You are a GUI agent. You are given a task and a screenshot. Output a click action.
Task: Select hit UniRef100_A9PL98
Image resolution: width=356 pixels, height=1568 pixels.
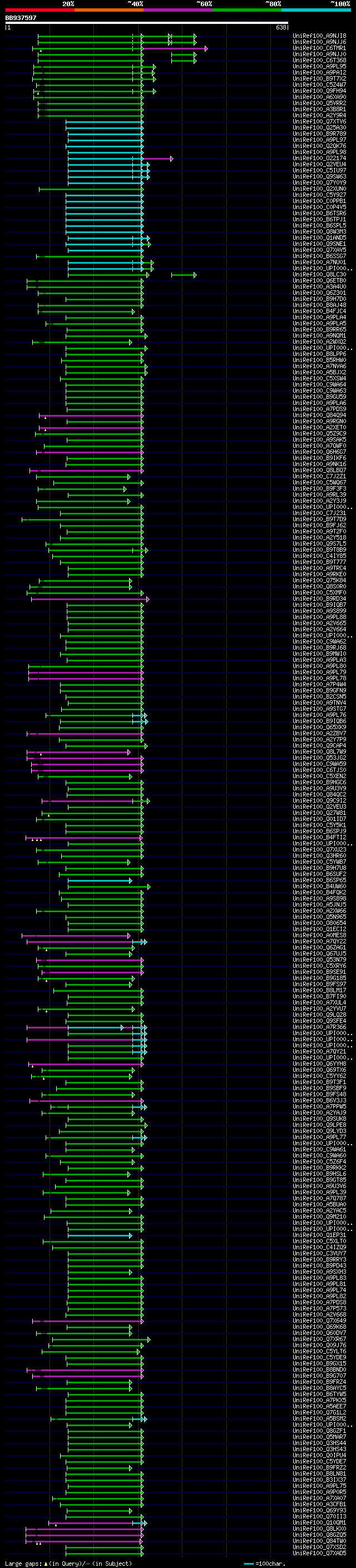coord(319,152)
